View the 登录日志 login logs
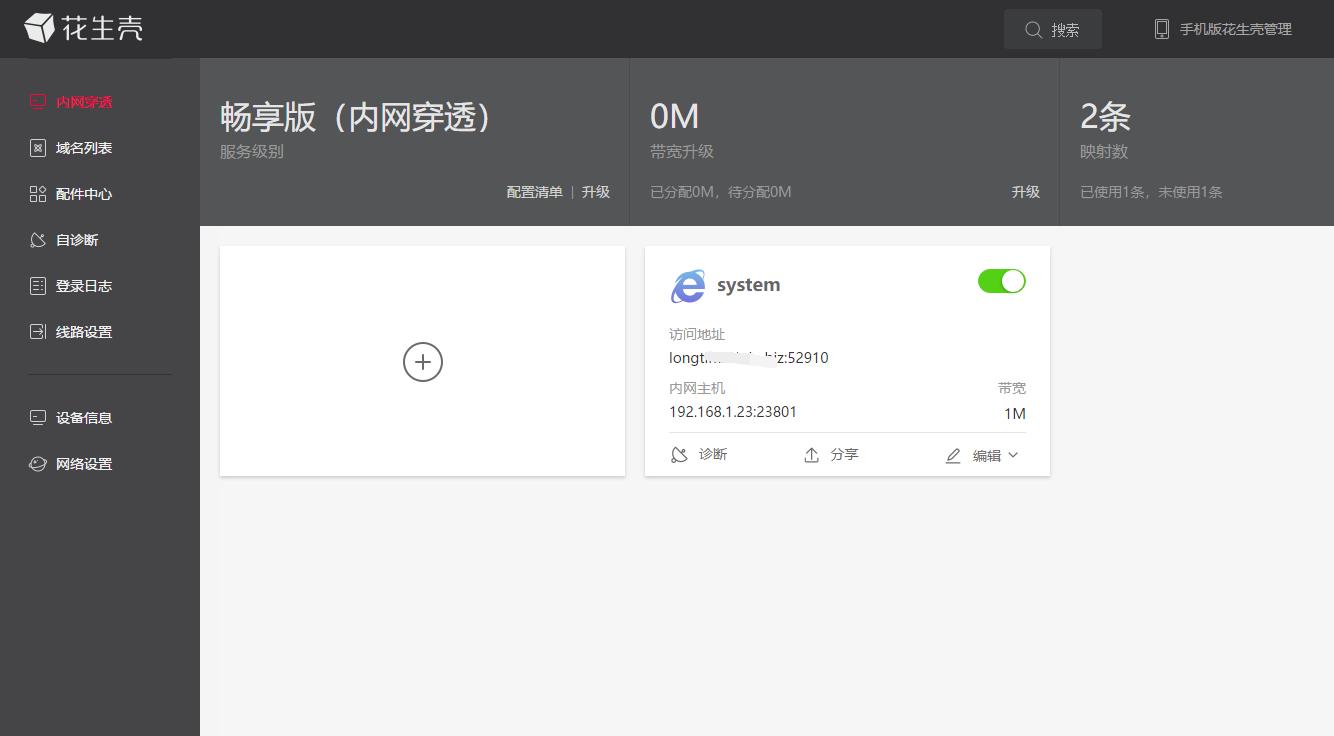The width and height of the screenshot is (1334, 736). [x=83, y=285]
